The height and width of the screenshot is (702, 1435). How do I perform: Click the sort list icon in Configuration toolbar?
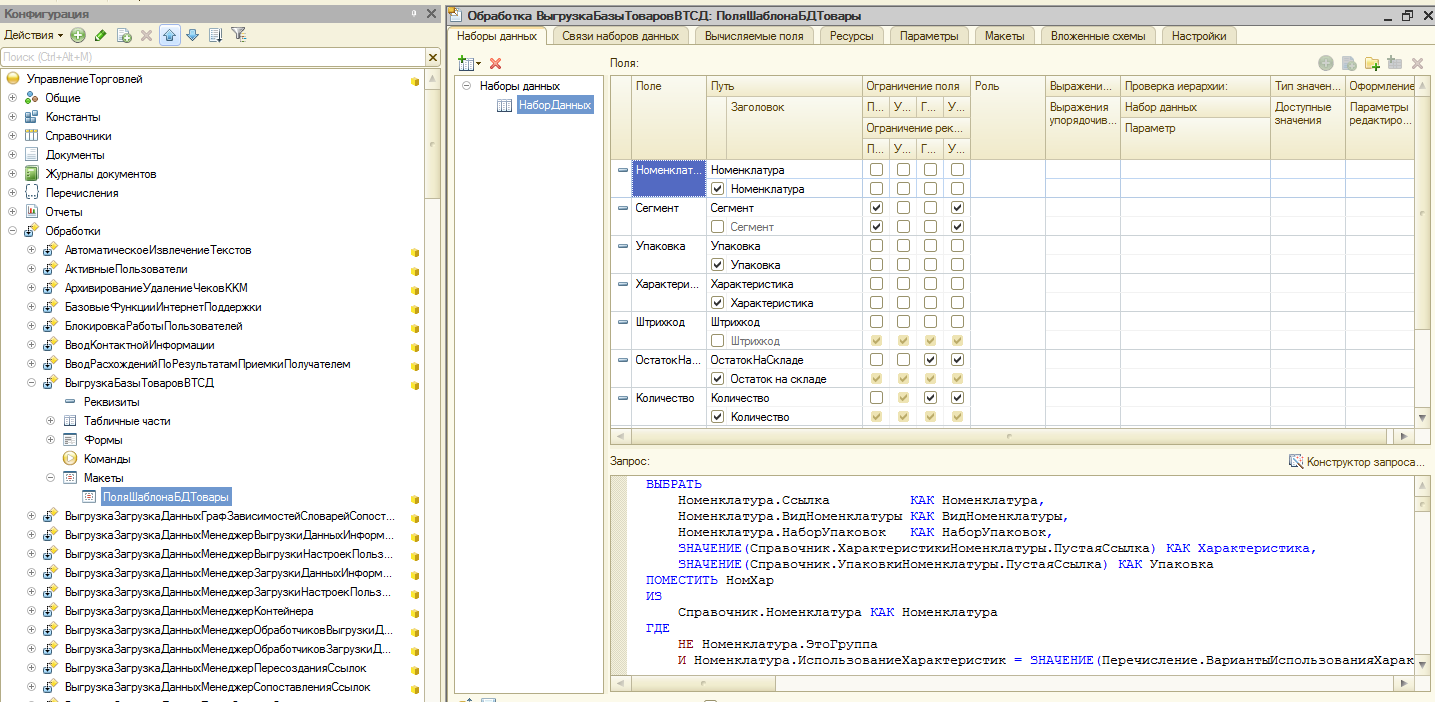click(x=215, y=35)
